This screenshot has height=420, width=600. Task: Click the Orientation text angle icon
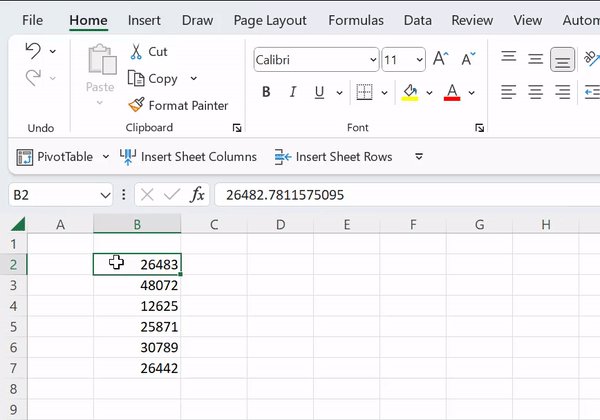(x=591, y=59)
